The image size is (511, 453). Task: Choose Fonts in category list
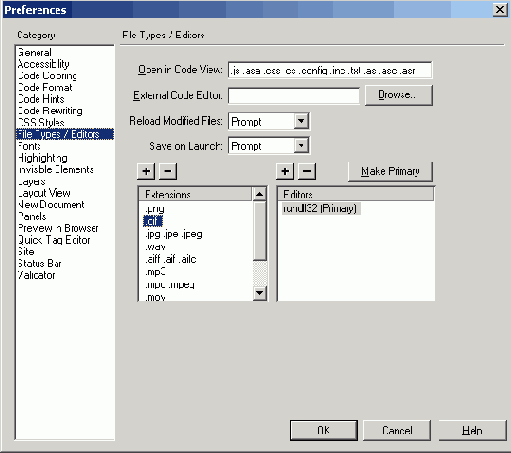click(29, 146)
